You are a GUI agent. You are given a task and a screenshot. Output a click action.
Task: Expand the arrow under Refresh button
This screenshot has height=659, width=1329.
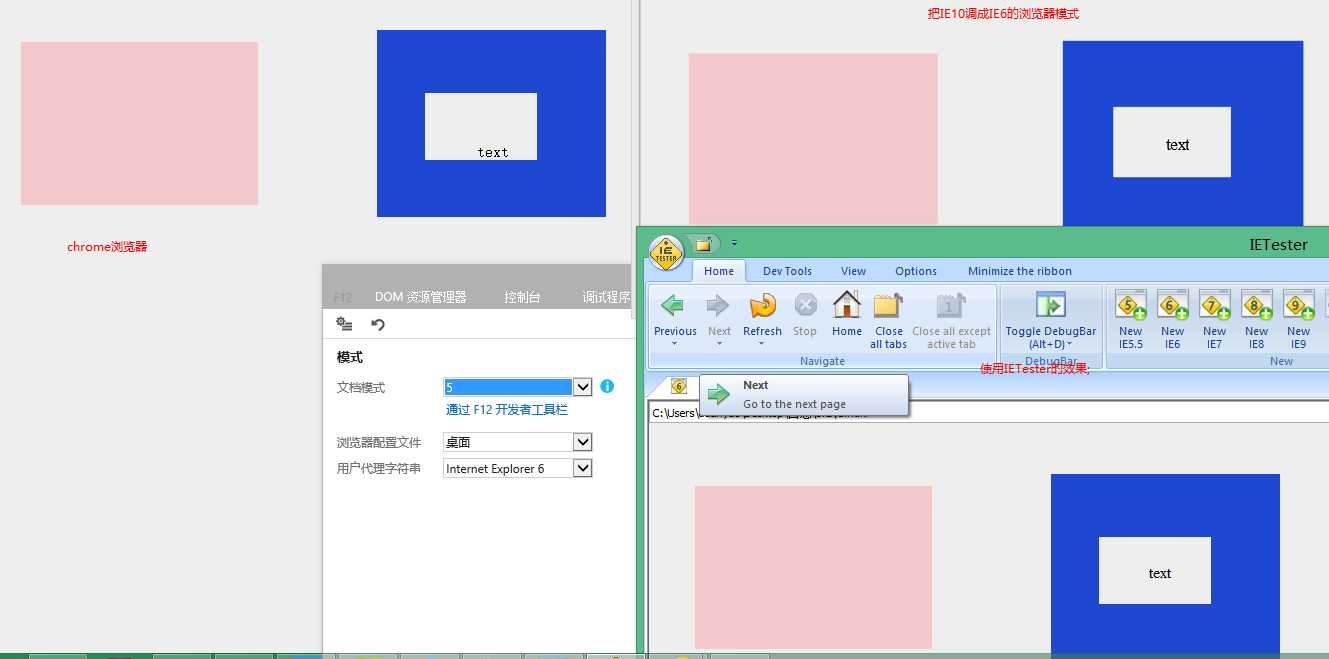[762, 344]
